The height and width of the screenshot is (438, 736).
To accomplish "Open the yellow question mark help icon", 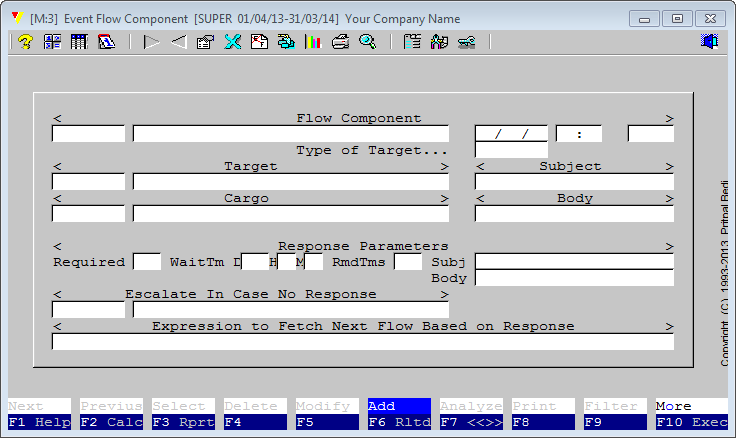I will pos(25,42).
